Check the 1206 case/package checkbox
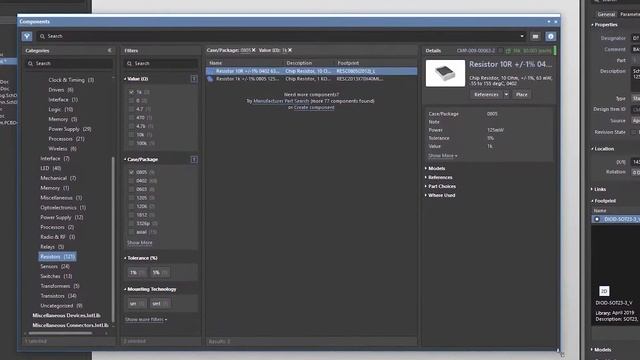This screenshot has height=360, width=640. (131, 207)
